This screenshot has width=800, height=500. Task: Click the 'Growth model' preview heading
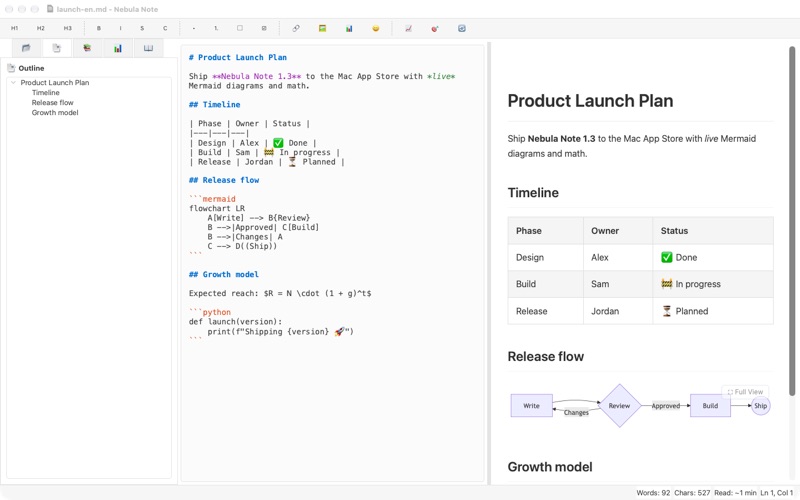click(550, 467)
